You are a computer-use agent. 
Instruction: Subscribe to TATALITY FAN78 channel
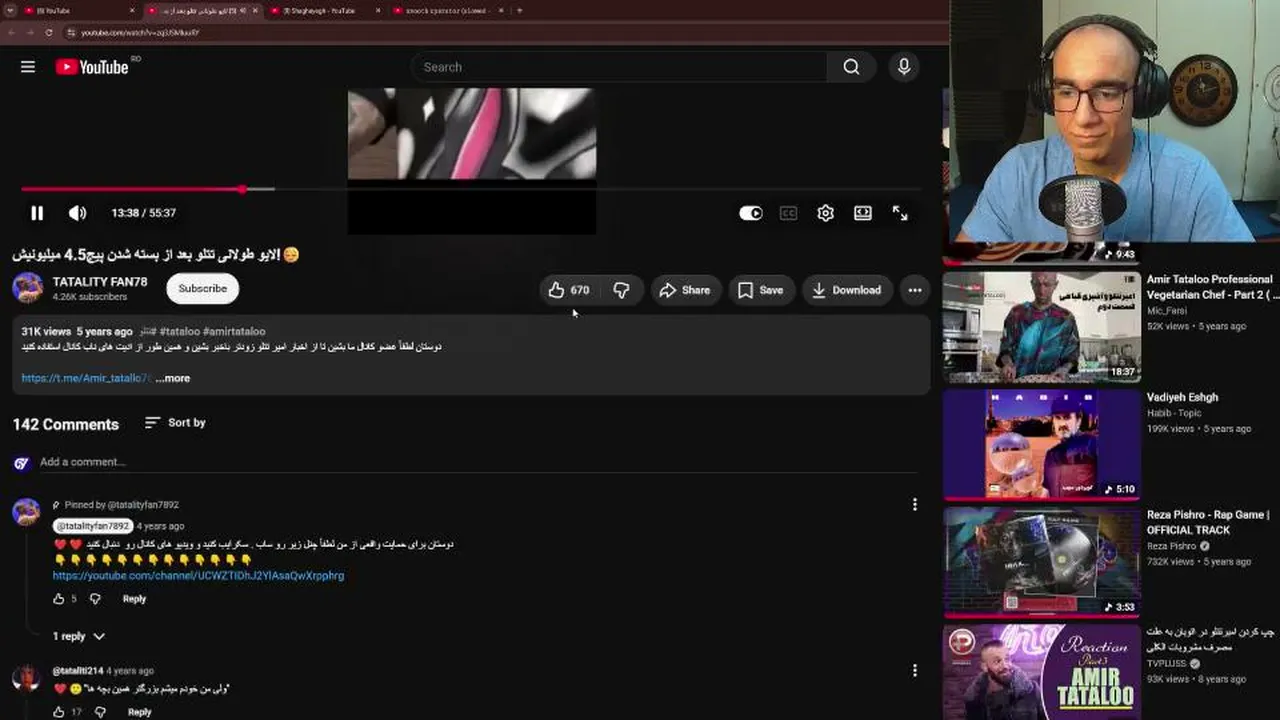tap(202, 288)
